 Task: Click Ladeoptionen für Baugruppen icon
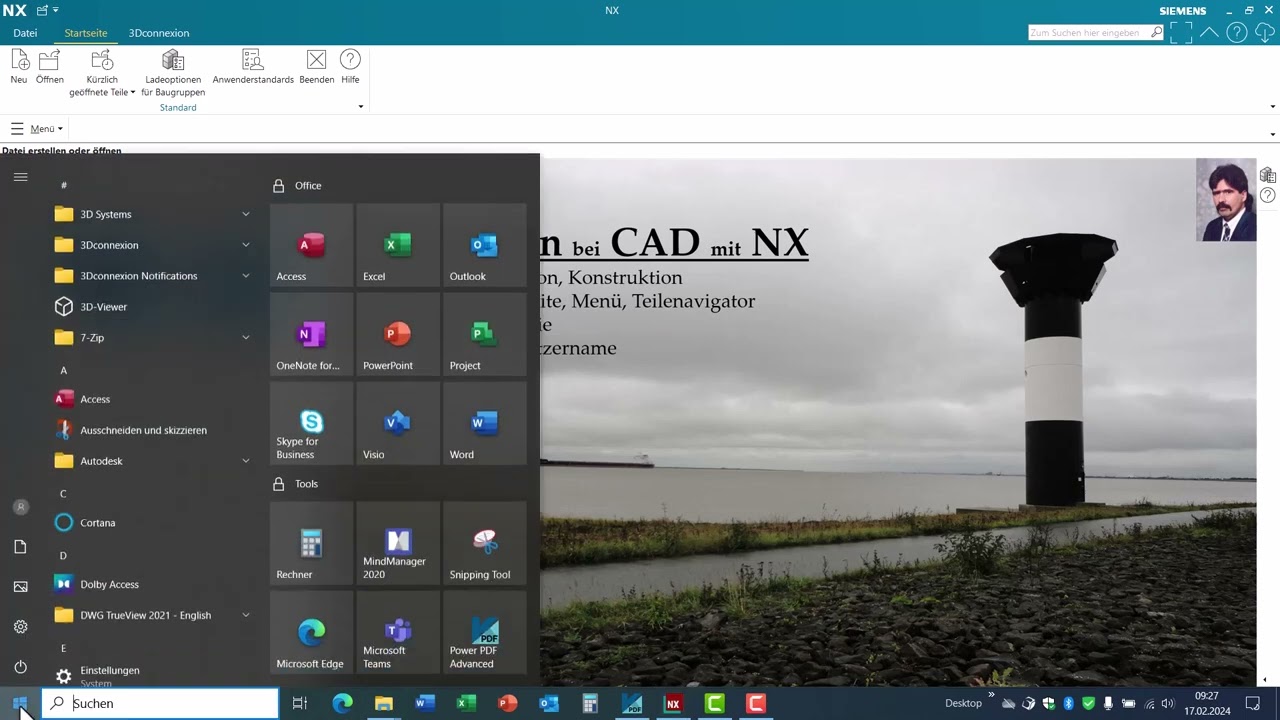tap(173, 60)
